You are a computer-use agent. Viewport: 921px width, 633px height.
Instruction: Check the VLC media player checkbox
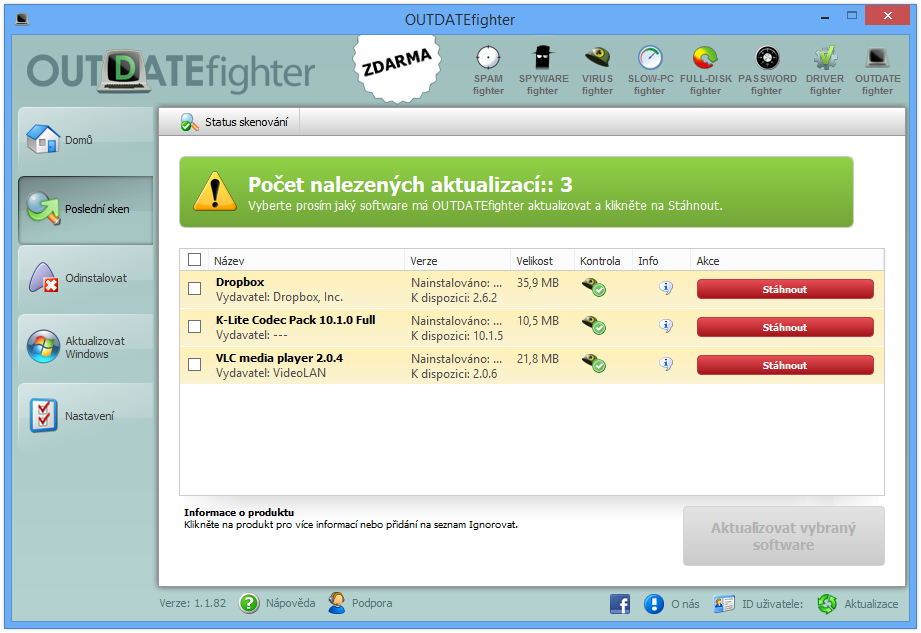point(194,365)
